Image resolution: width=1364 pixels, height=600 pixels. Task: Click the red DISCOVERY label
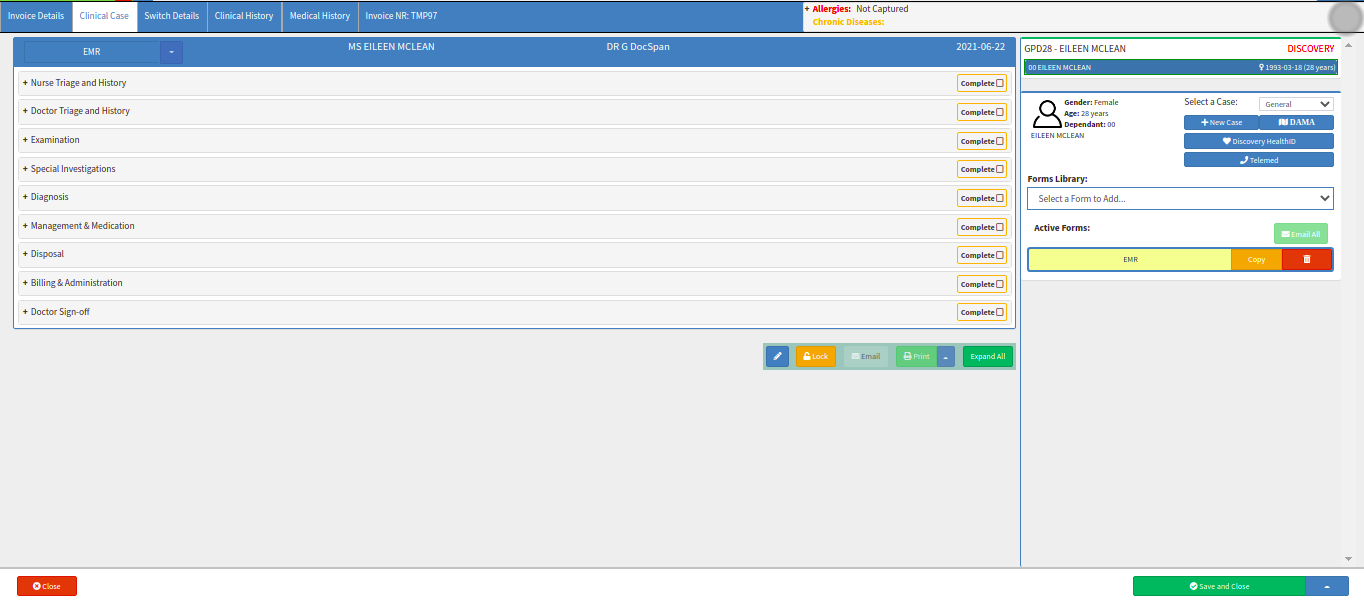[x=1310, y=48]
